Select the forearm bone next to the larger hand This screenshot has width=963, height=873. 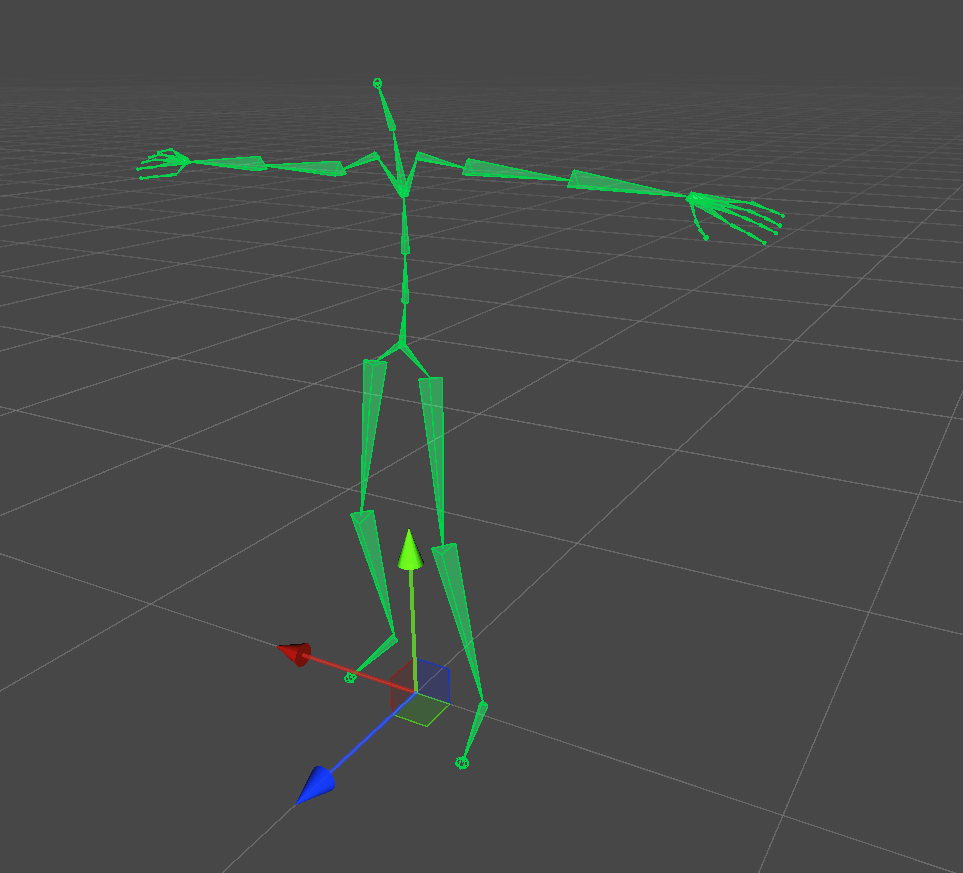click(x=628, y=184)
